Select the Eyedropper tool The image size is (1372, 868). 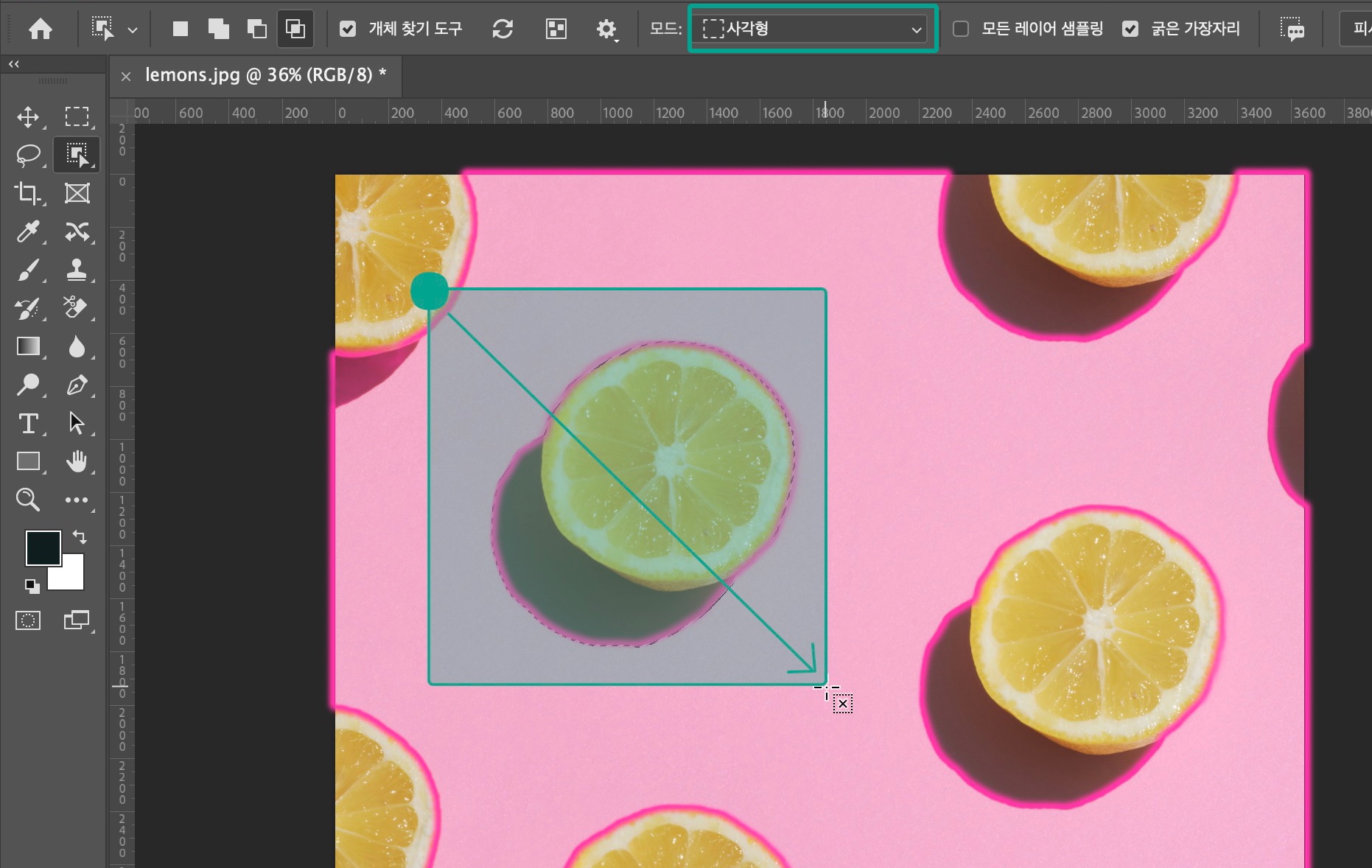pos(28,231)
